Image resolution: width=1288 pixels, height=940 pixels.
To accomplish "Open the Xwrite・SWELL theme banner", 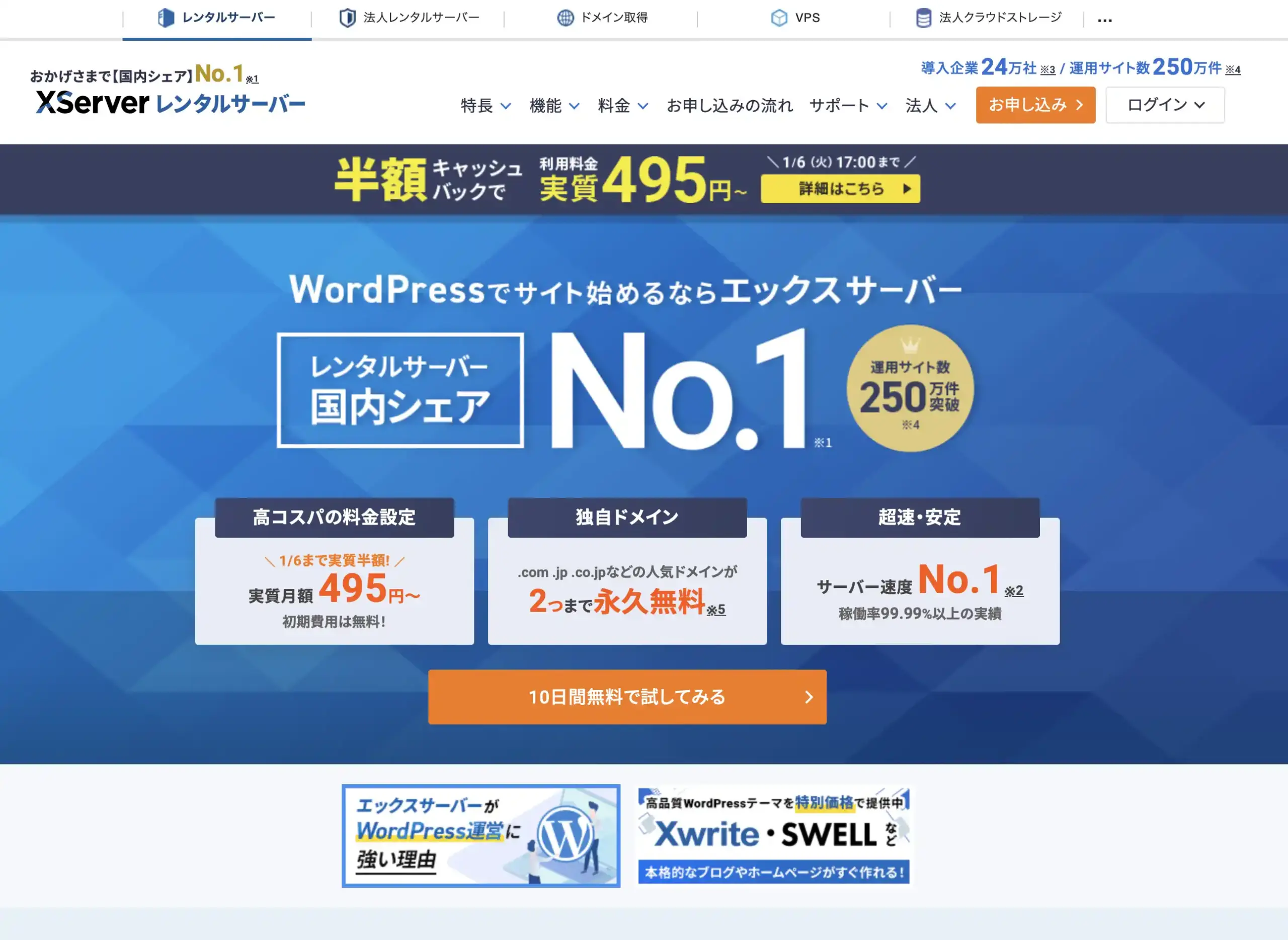I will [773, 835].
